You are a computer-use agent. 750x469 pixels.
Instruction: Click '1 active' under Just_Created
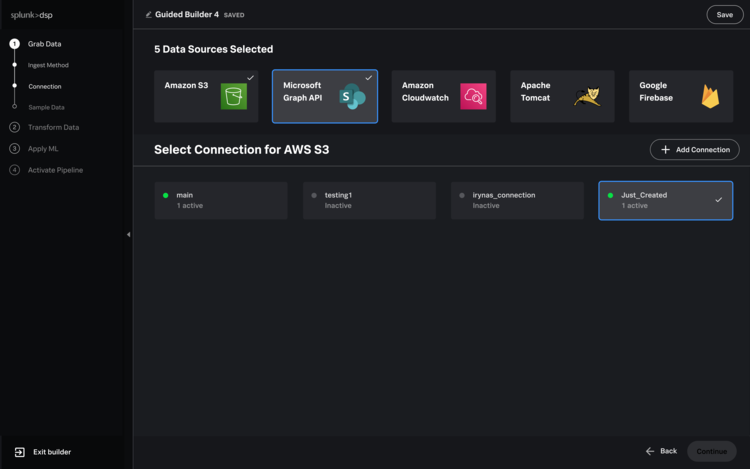tap(635, 206)
